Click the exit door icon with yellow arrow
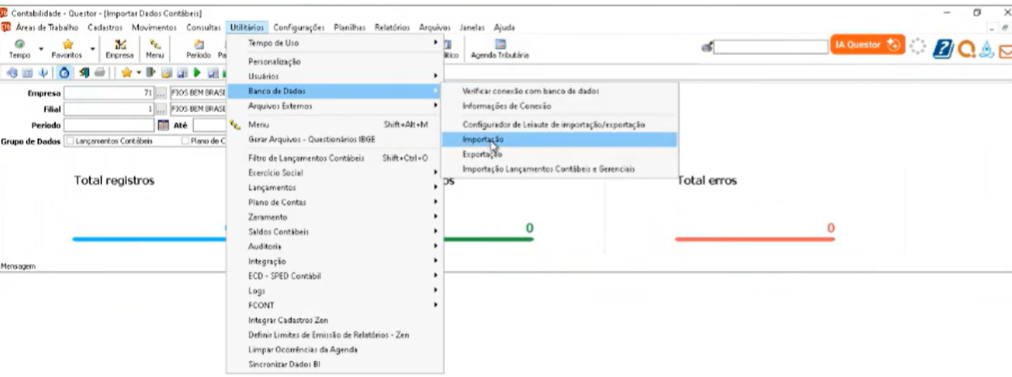This screenshot has width=1012, height=377. click(x=84, y=73)
